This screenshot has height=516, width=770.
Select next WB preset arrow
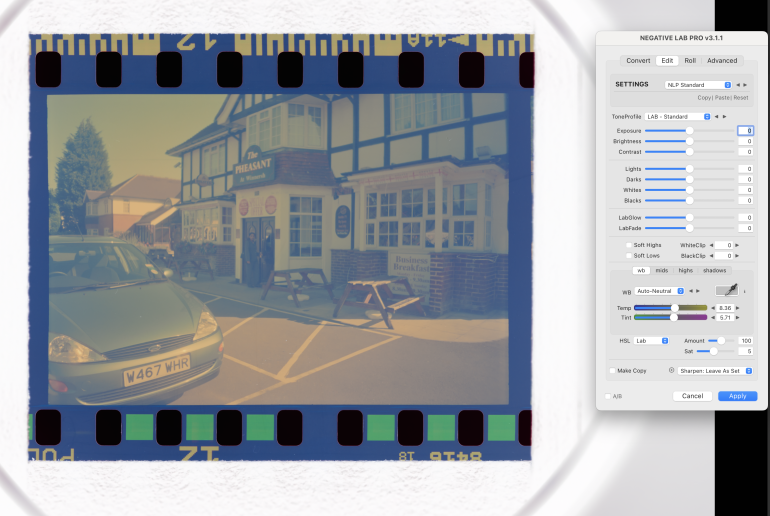coord(698,291)
